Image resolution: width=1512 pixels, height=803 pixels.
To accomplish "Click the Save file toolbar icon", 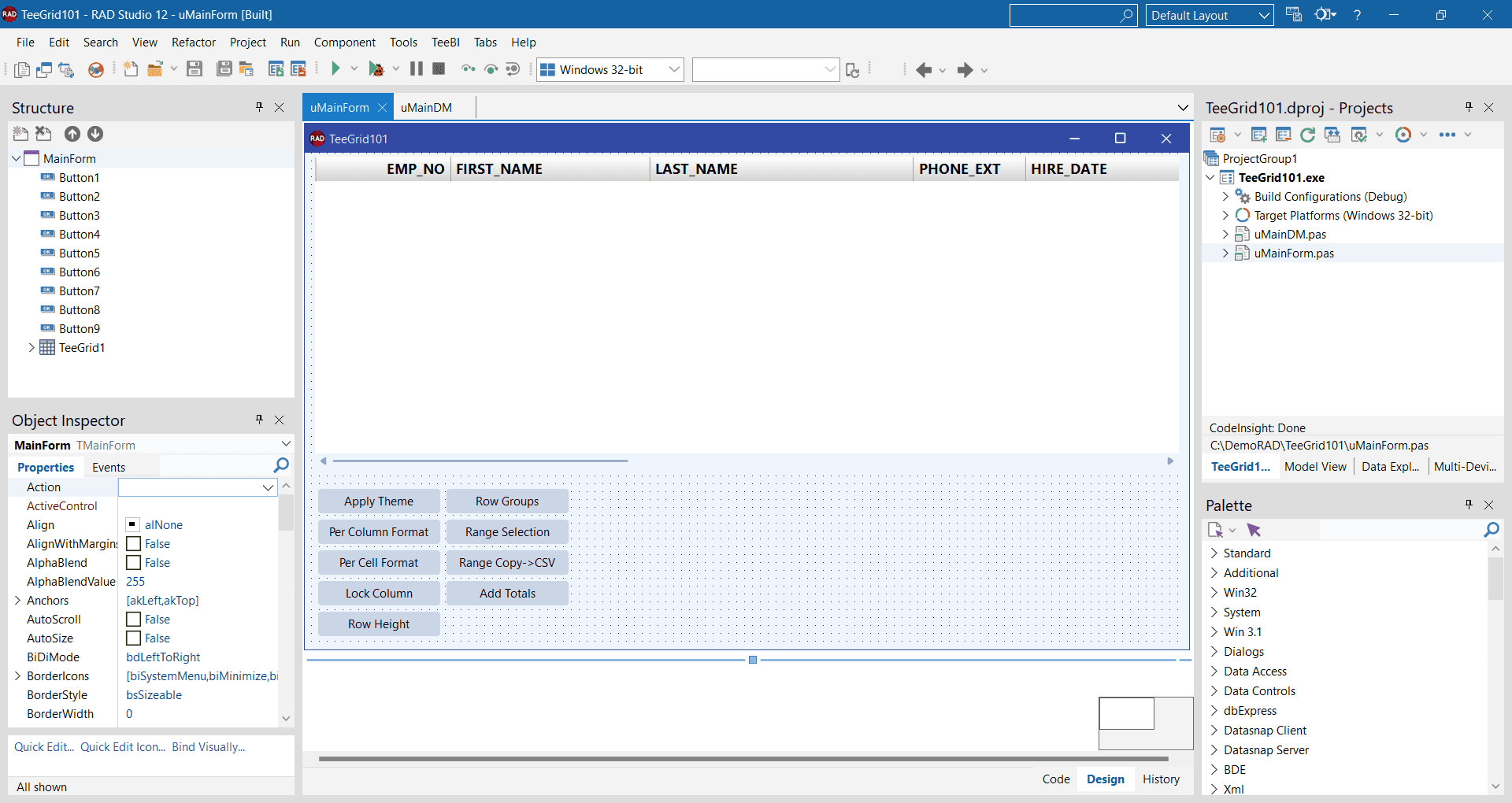I will point(195,69).
